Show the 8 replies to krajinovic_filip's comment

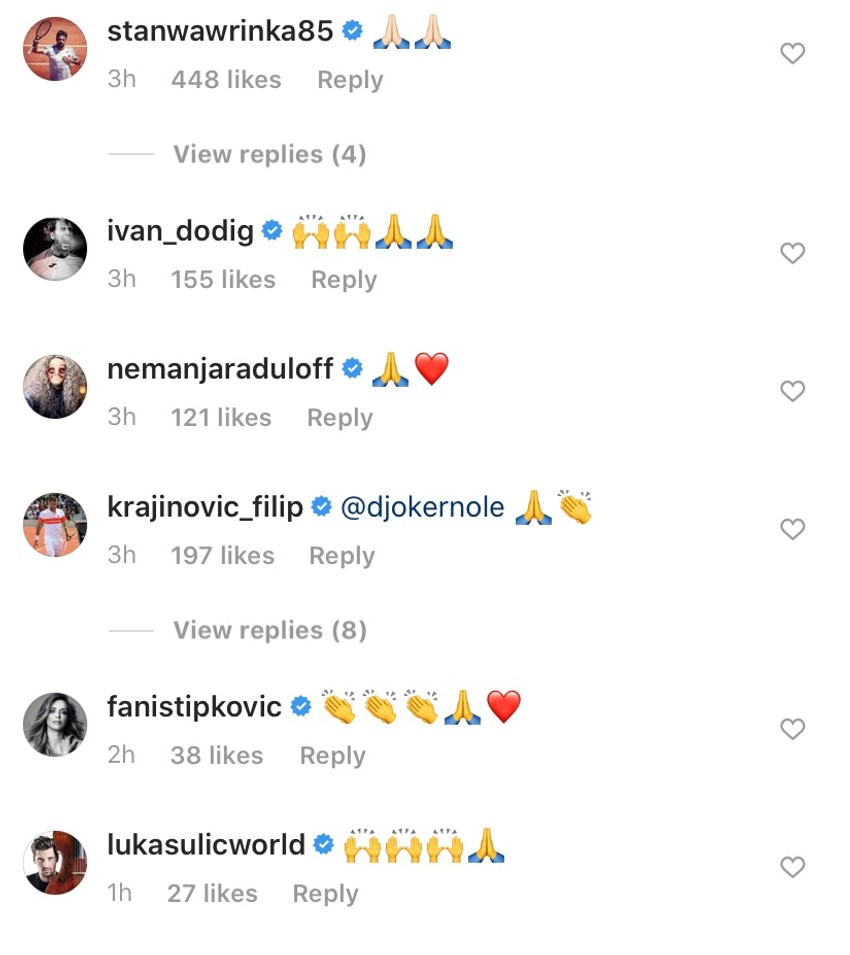tap(269, 630)
